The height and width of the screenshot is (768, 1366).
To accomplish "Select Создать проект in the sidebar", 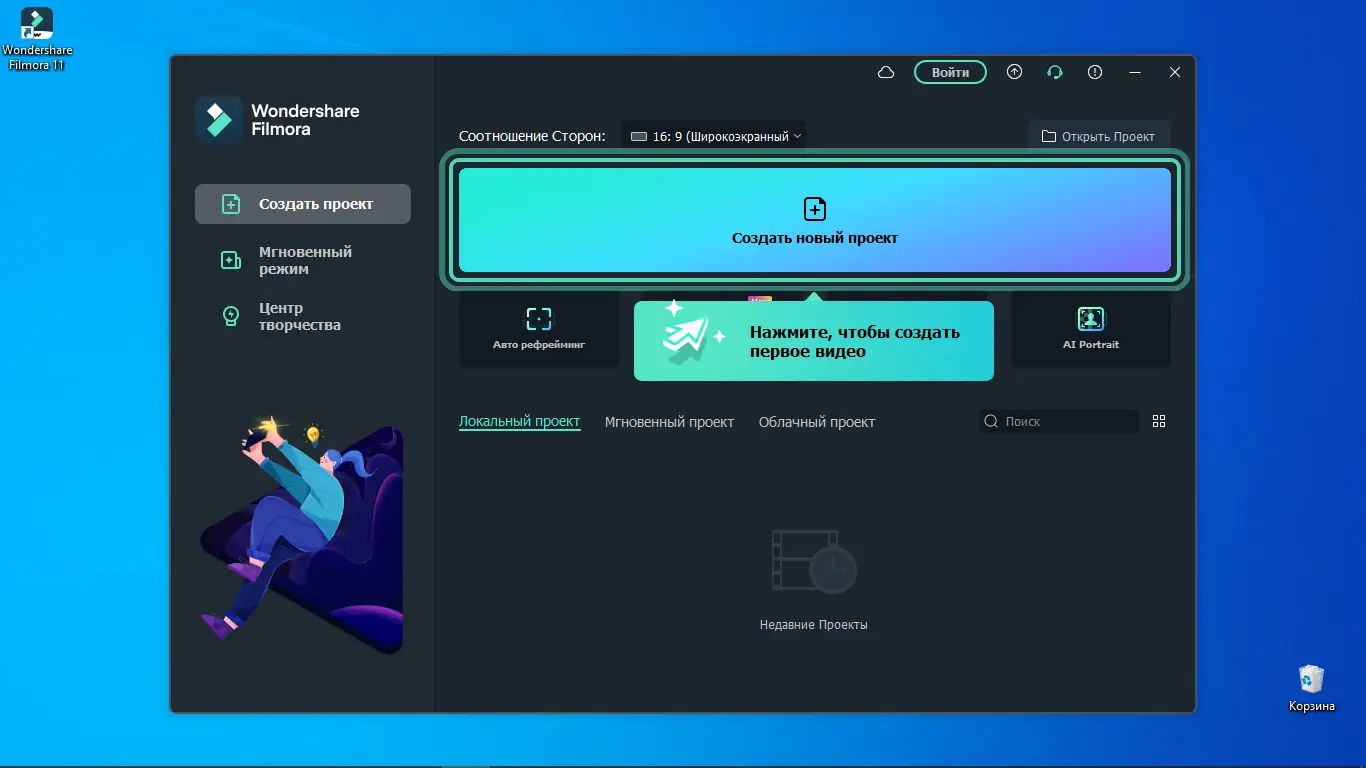I will click(x=303, y=204).
